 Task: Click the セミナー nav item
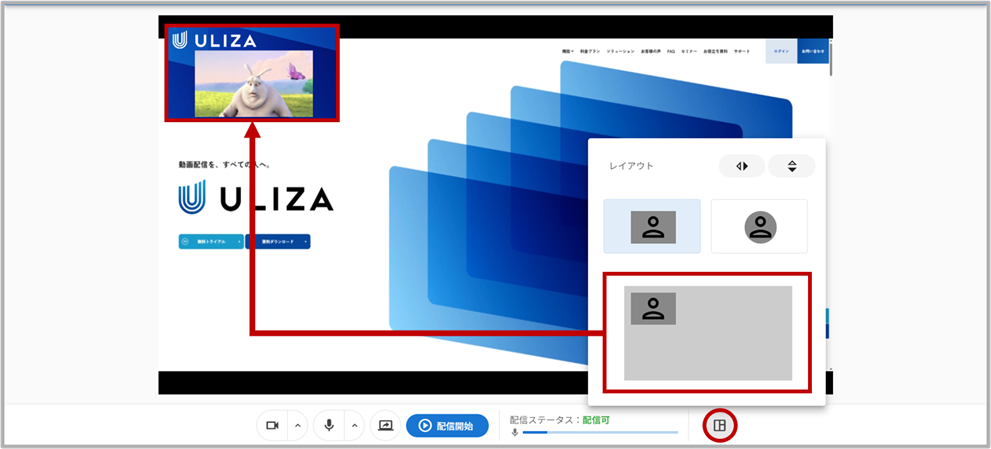(689, 51)
